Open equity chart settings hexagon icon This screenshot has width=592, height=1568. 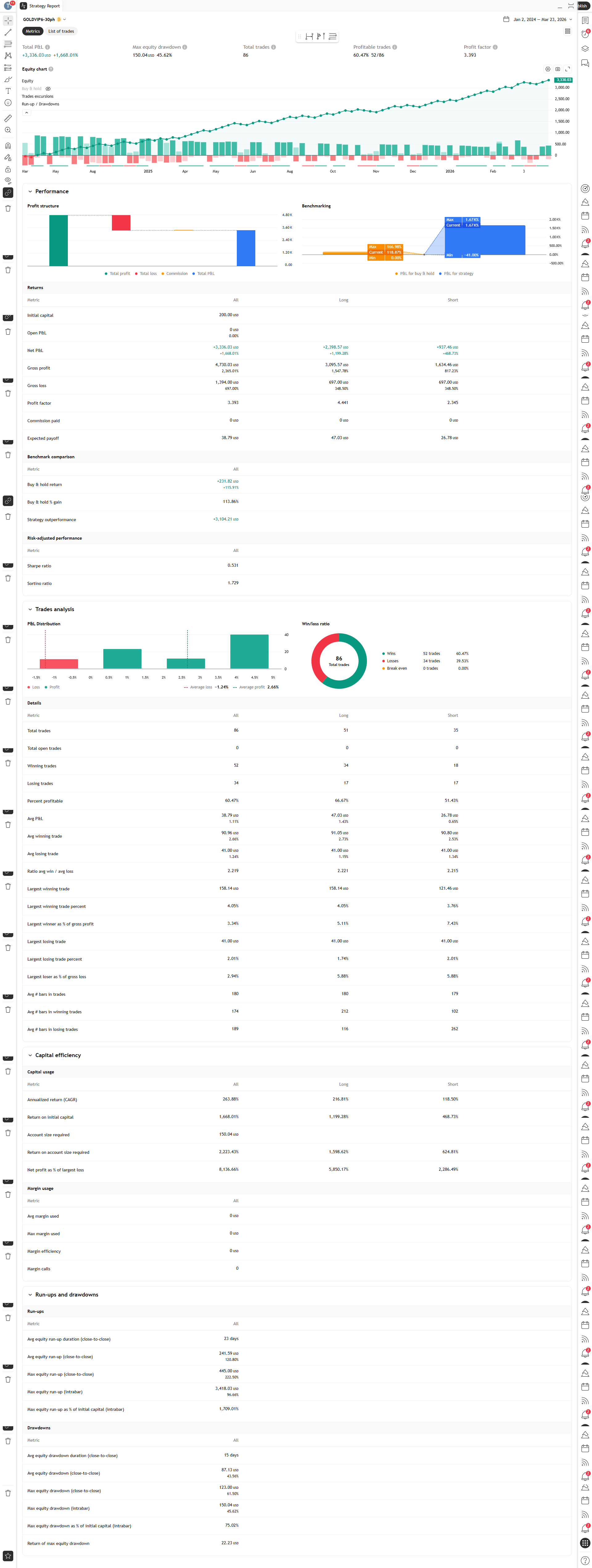coord(548,69)
